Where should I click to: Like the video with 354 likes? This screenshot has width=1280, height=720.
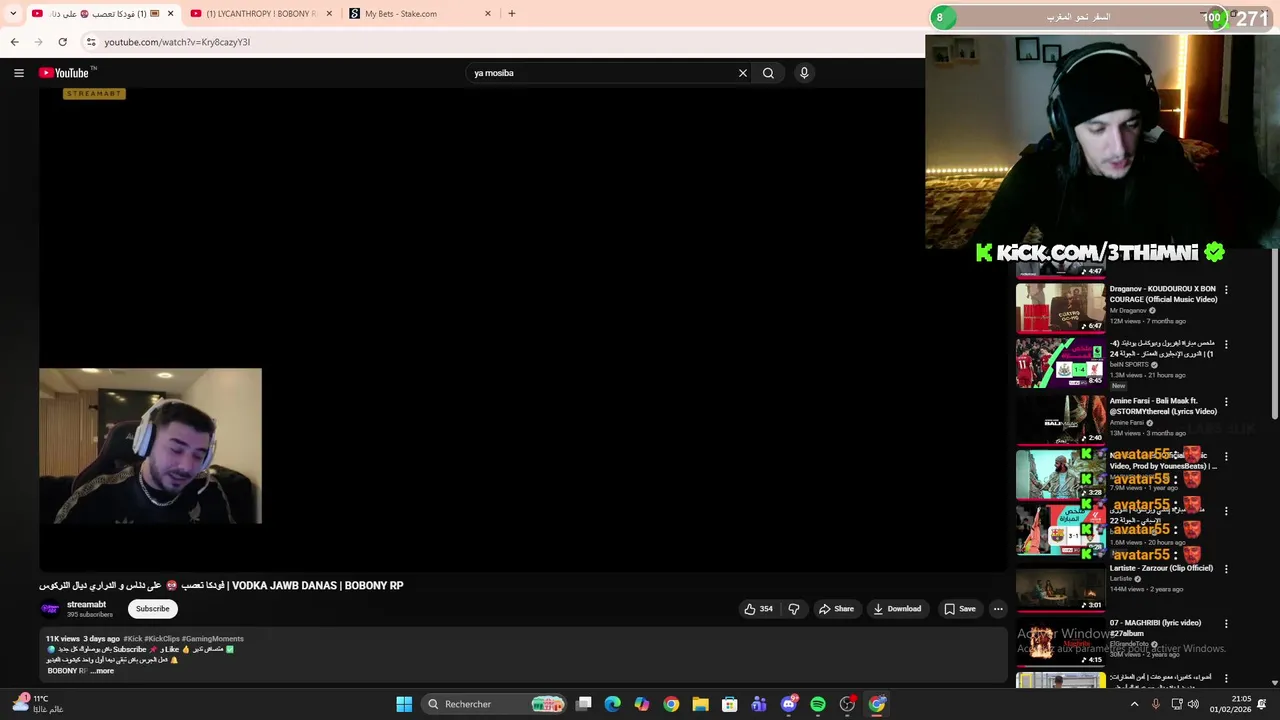point(758,609)
